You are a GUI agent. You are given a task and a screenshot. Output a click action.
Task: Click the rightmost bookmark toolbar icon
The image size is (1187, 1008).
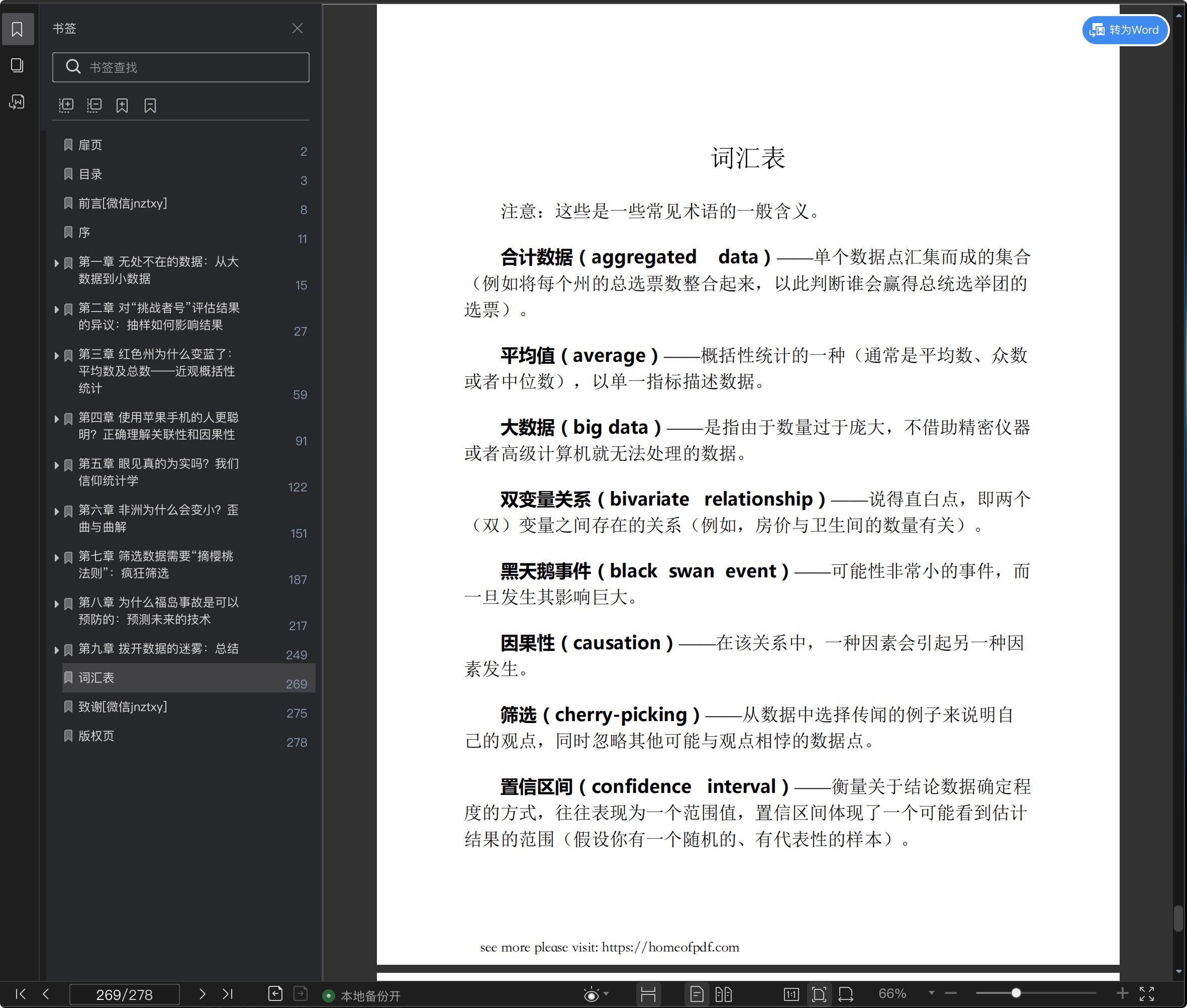150,105
